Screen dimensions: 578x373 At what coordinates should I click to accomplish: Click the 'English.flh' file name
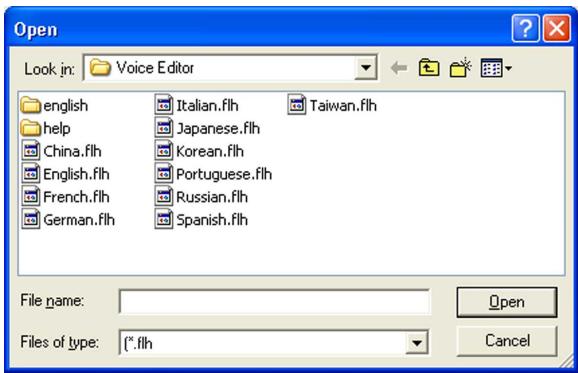pos(76,175)
